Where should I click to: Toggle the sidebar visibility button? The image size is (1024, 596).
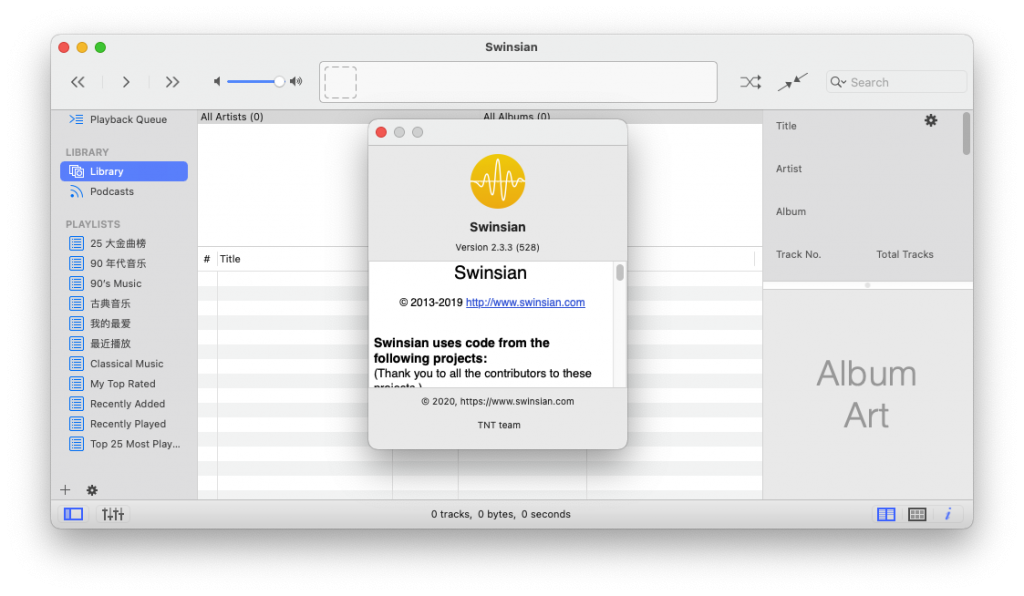pyautogui.click(x=73, y=514)
